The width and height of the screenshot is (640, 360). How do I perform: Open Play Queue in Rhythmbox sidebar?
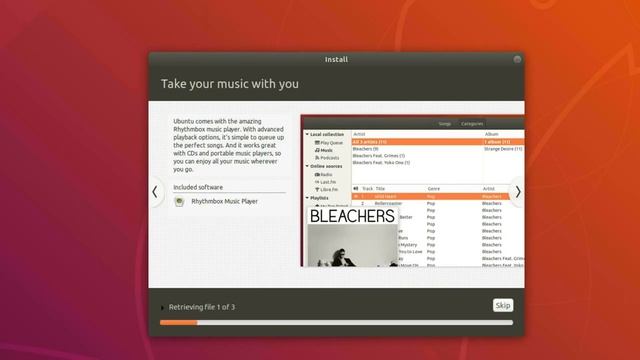(329, 143)
